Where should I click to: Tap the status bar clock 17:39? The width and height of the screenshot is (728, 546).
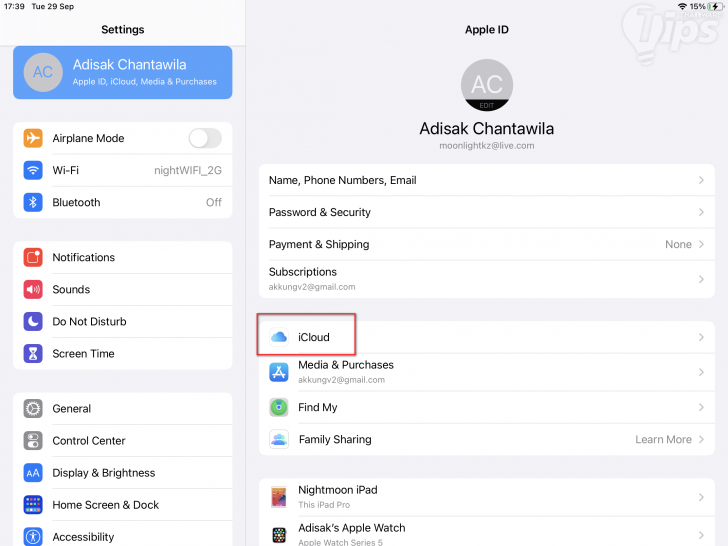14,6
